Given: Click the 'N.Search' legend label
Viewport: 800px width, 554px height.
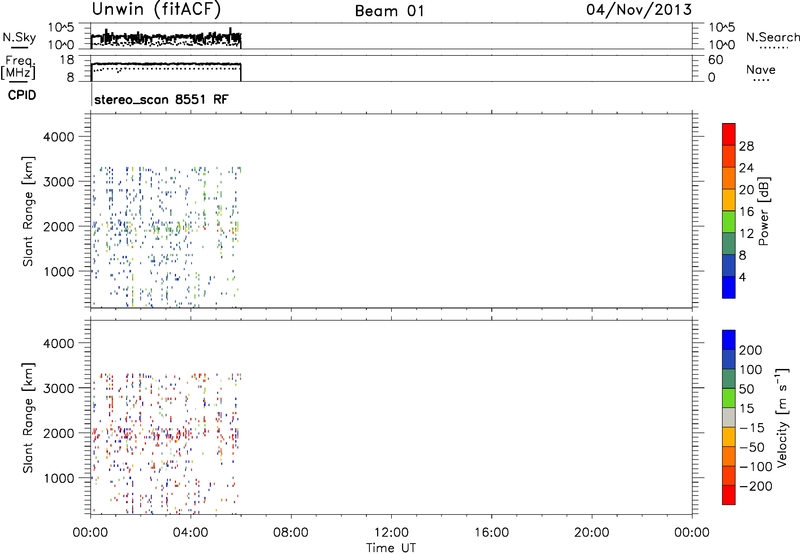Looking at the screenshot, I should tap(772, 37).
